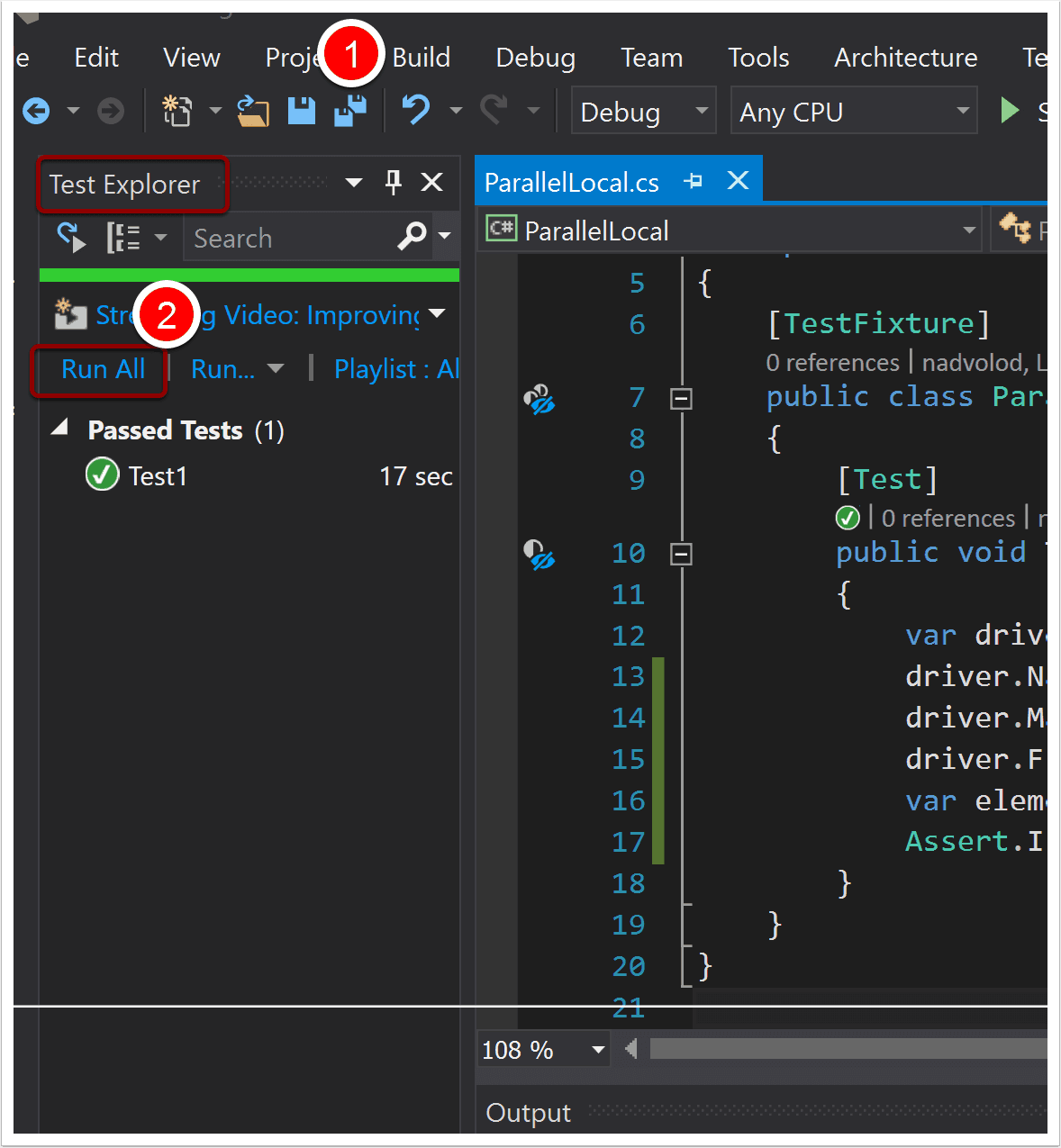Click the group-by hierarchy icon in Test Explorer

(123, 238)
